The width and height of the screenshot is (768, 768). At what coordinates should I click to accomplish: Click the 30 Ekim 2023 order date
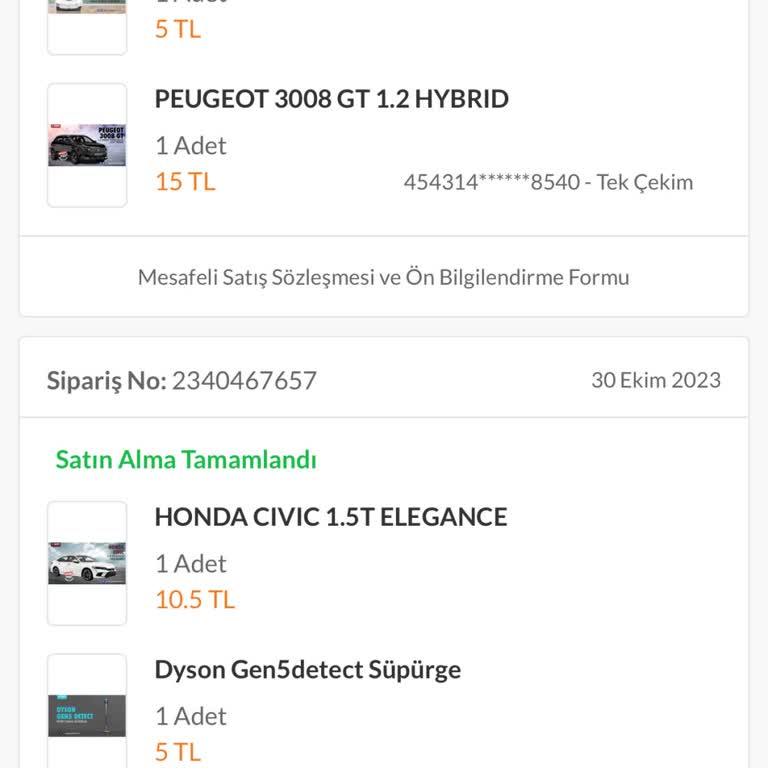[655, 380]
